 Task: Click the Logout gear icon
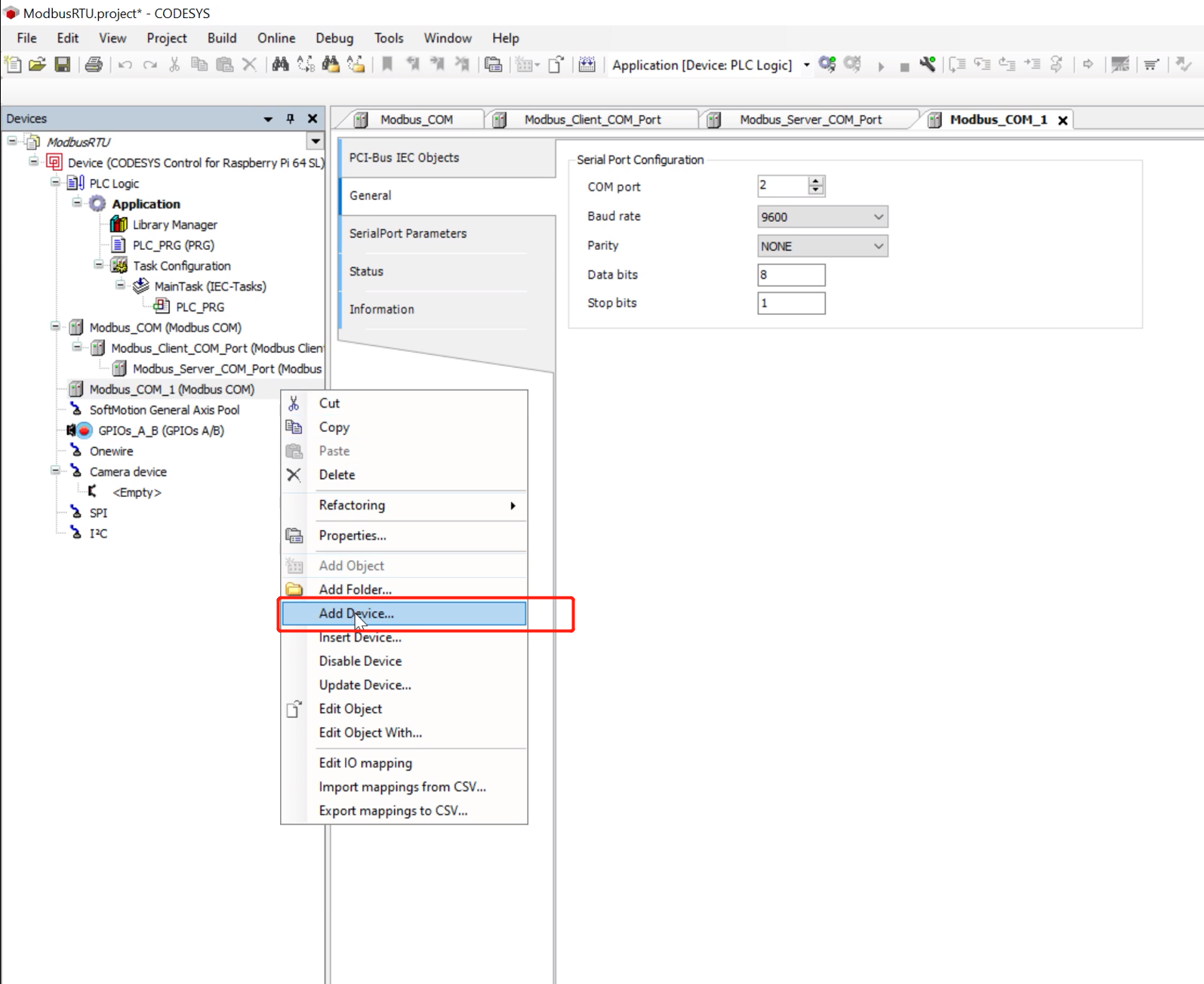(x=852, y=65)
